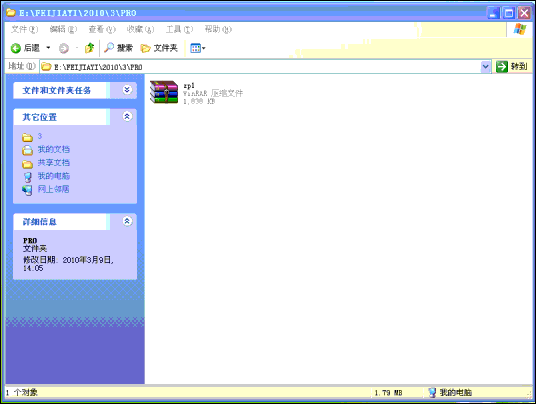Close the explorer window
This screenshot has width=536, height=404.
coord(524,13)
